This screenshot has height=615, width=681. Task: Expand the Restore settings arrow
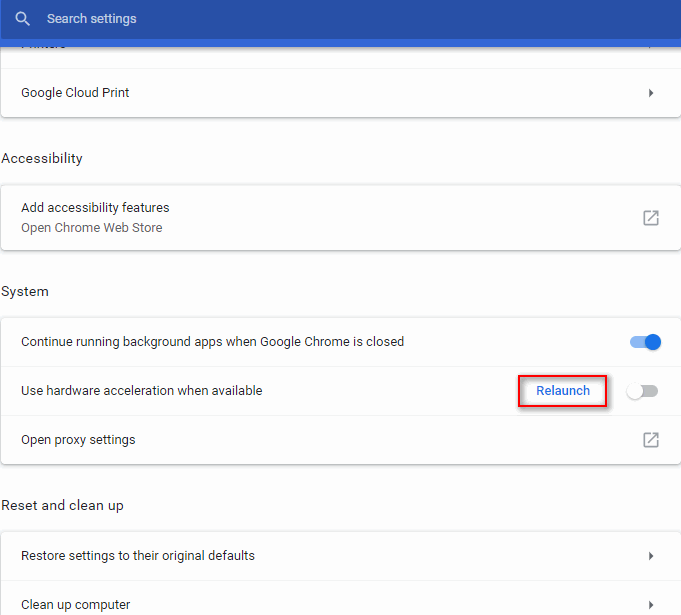651,556
